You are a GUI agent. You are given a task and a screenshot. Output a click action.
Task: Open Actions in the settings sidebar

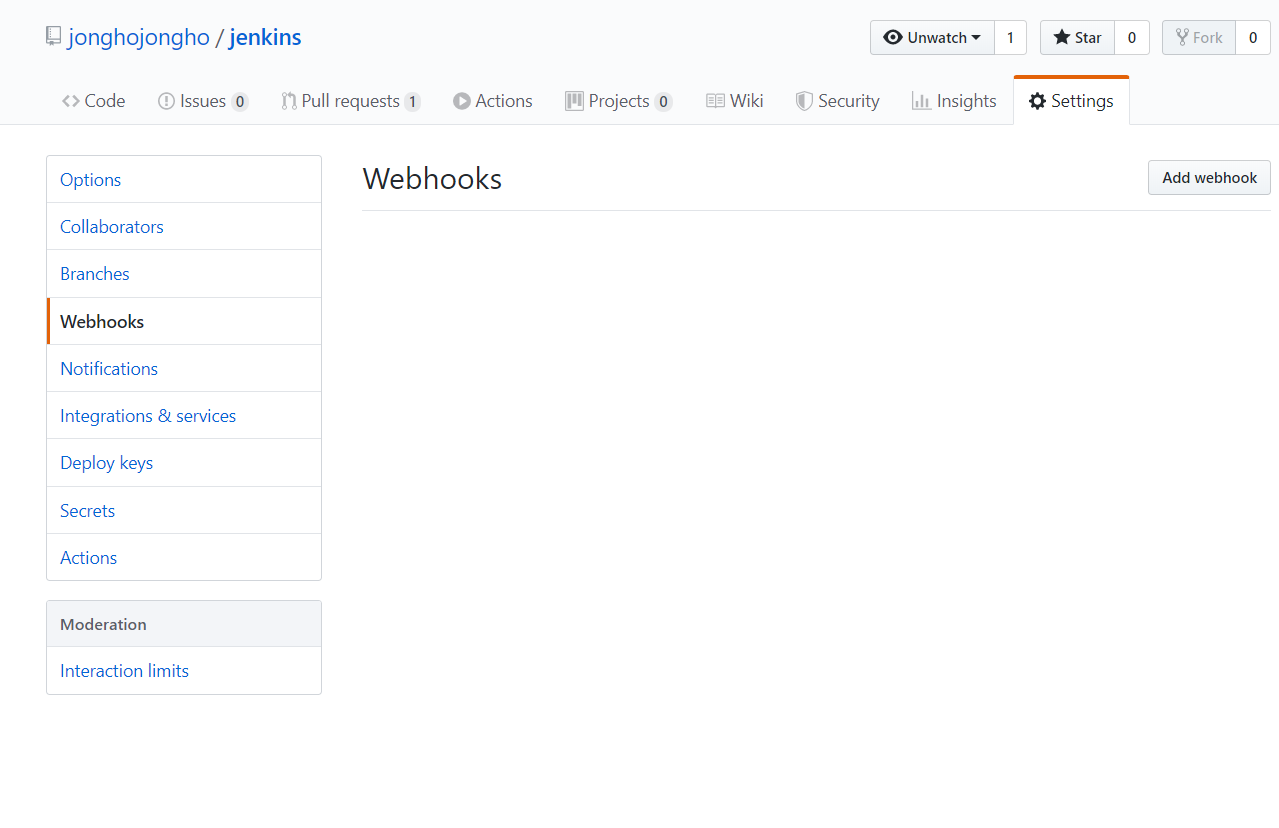[x=184, y=558]
